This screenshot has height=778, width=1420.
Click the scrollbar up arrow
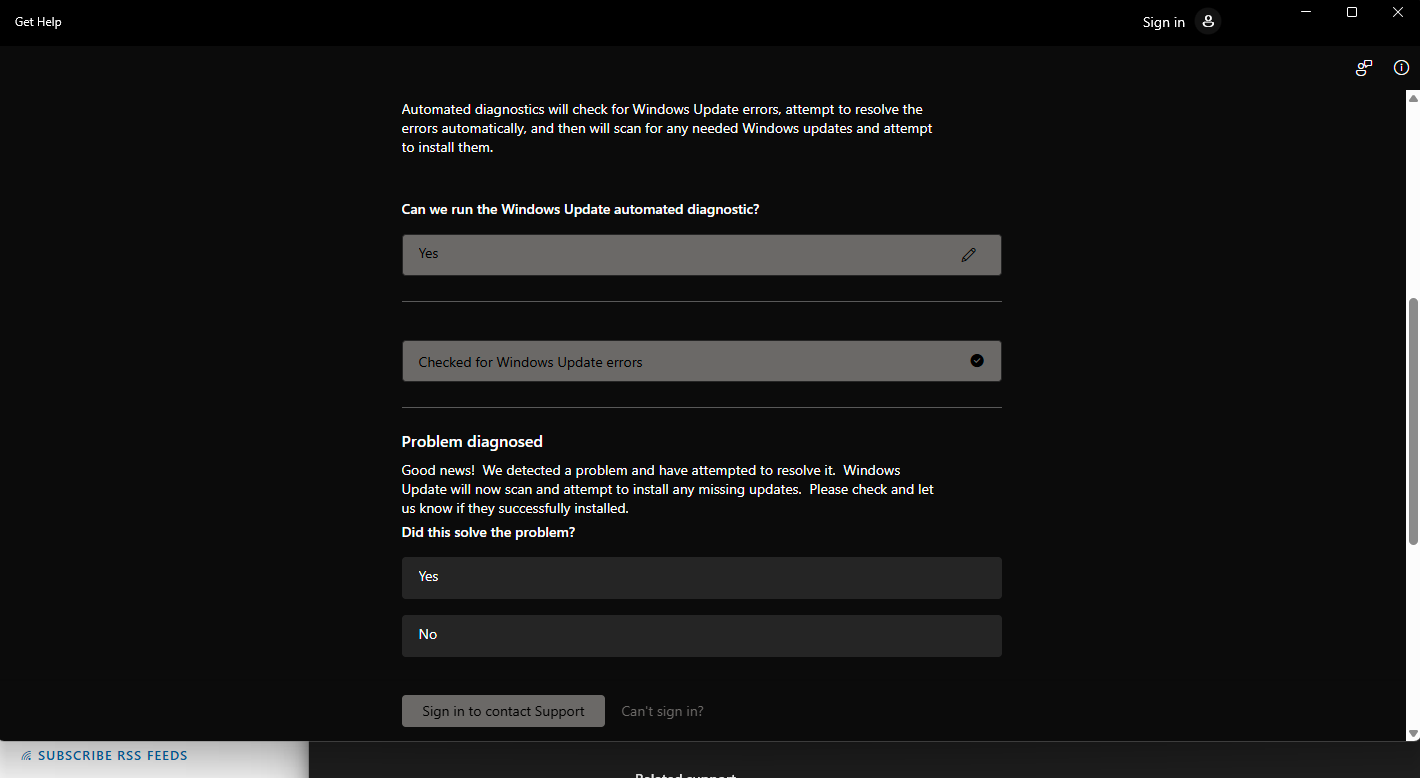coord(1413,98)
